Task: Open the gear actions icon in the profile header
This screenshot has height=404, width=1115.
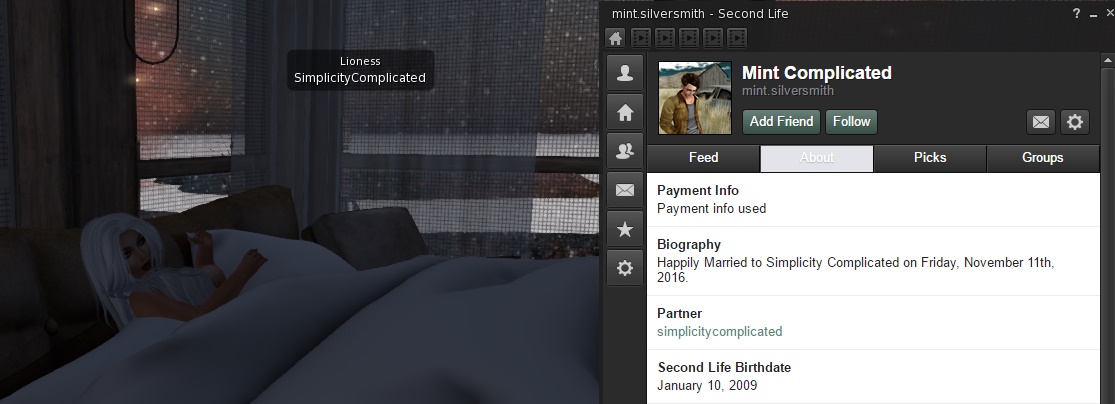Action: pos(1074,122)
